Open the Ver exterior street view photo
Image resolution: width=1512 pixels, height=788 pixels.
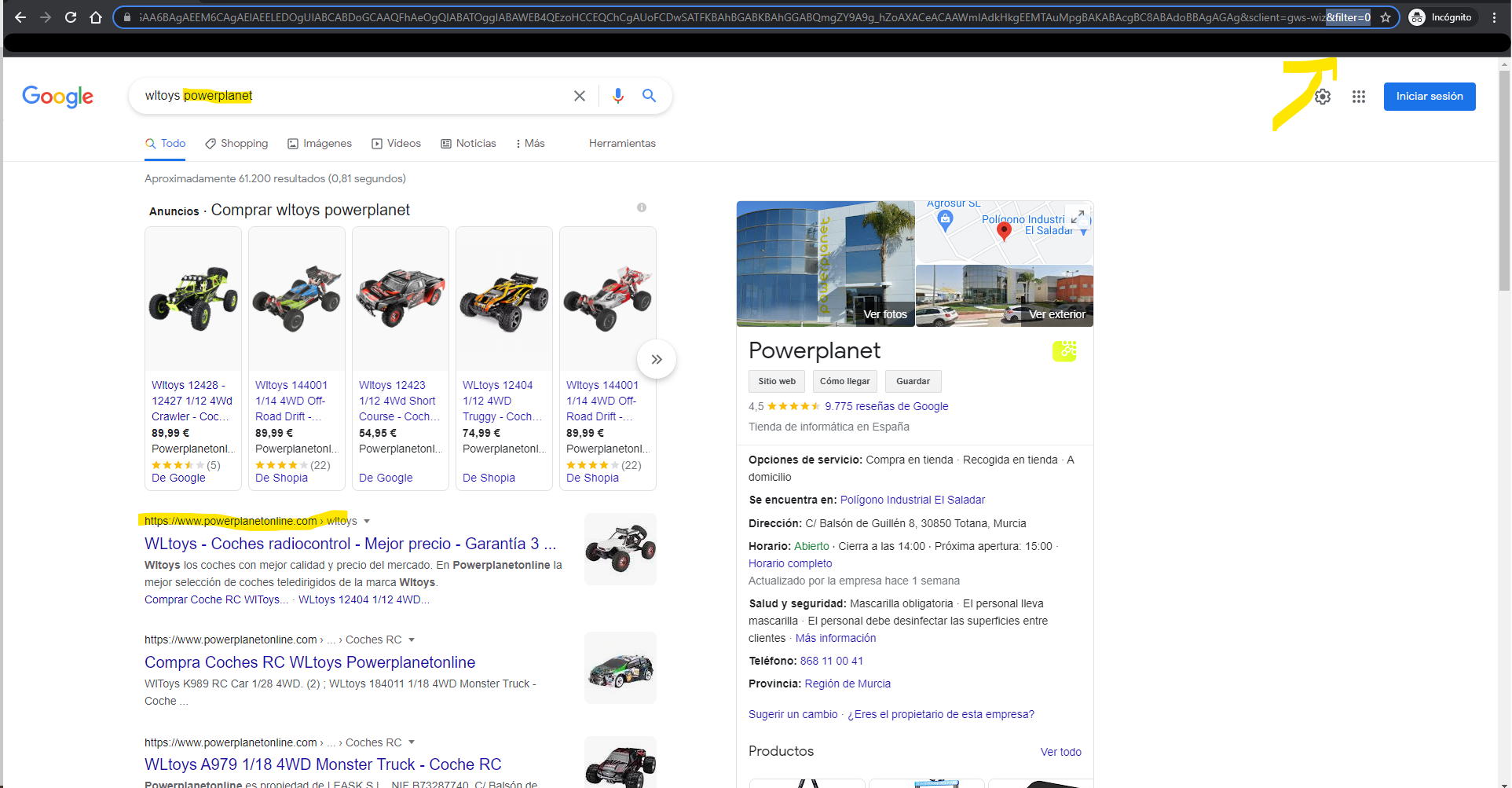pos(1005,295)
